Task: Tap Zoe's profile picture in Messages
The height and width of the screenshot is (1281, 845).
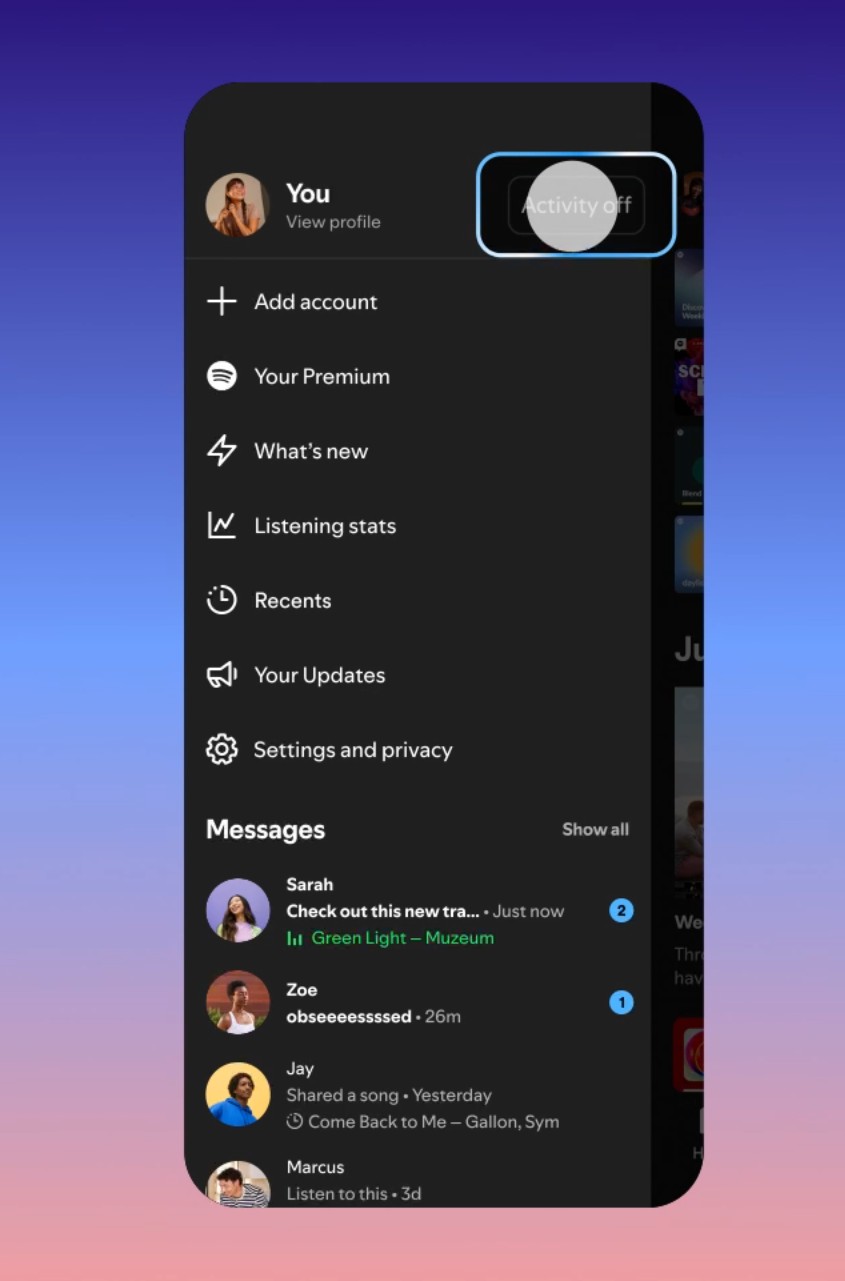Action: [238, 1002]
